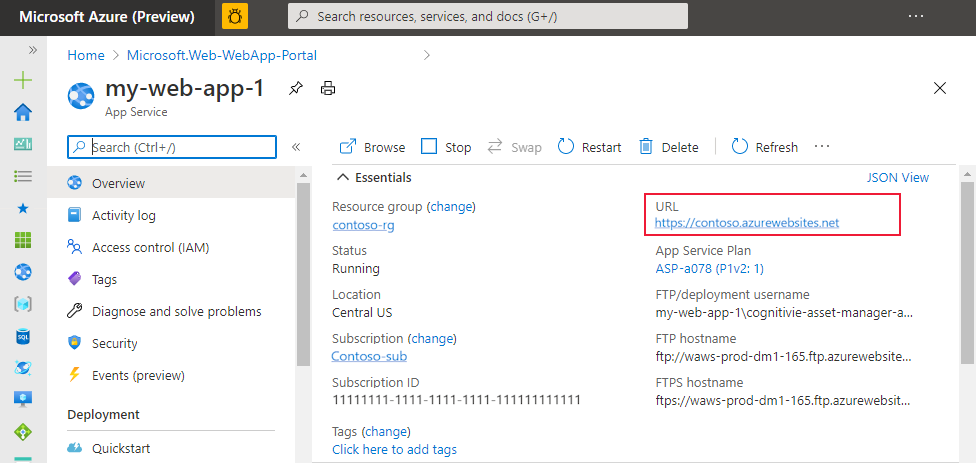This screenshot has width=976, height=463.
Task: Click the print icon beside app title
Action: pos(328,89)
